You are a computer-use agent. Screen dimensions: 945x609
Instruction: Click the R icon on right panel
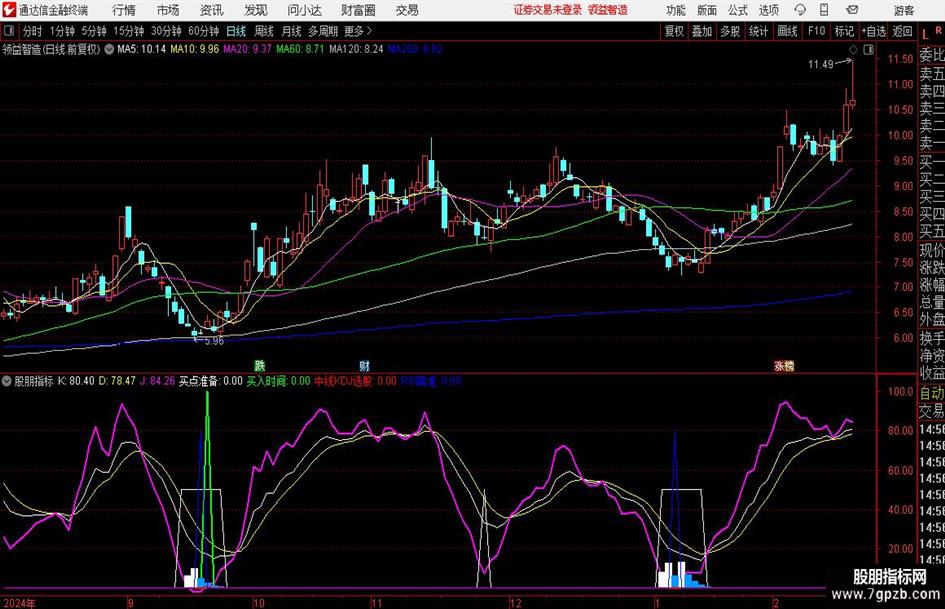click(x=938, y=30)
